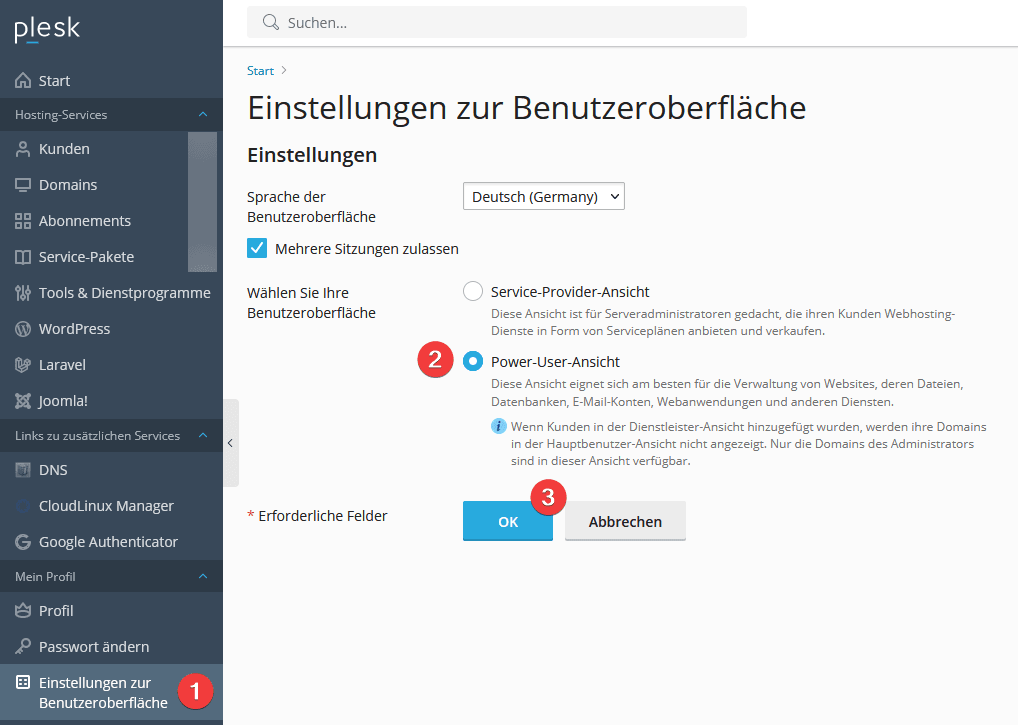Click the Laravel icon in sidebar
Image resolution: width=1018 pixels, height=725 pixels.
pyautogui.click(x=23, y=365)
